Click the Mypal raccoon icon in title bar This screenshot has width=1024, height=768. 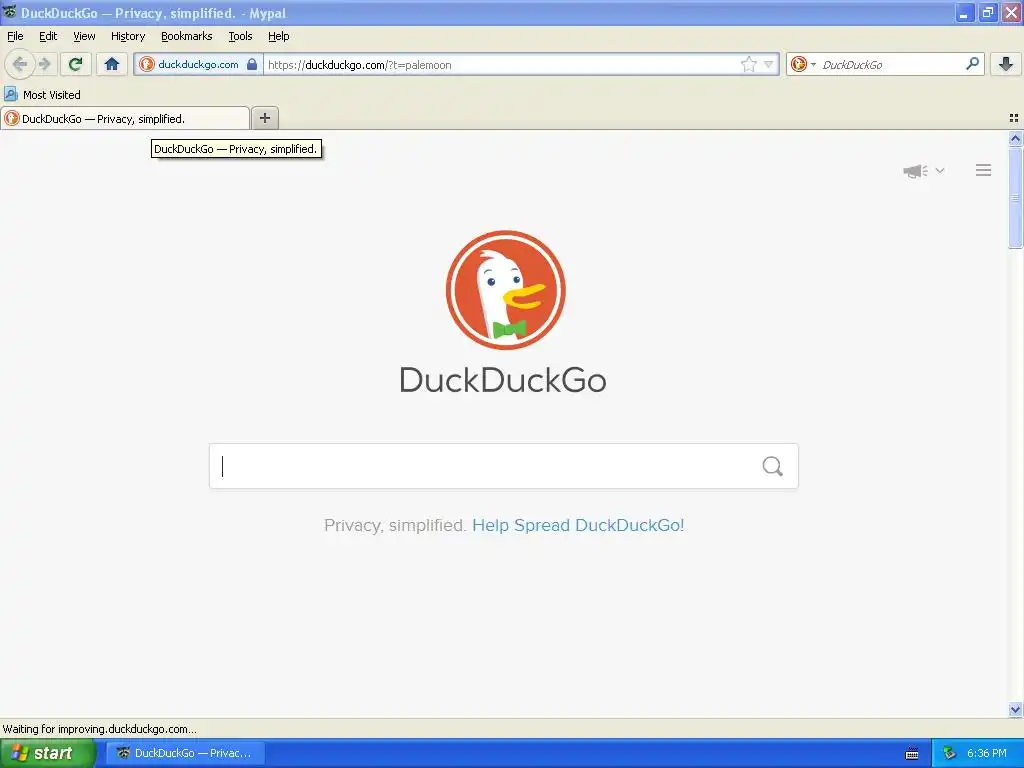pyautogui.click(x=10, y=11)
